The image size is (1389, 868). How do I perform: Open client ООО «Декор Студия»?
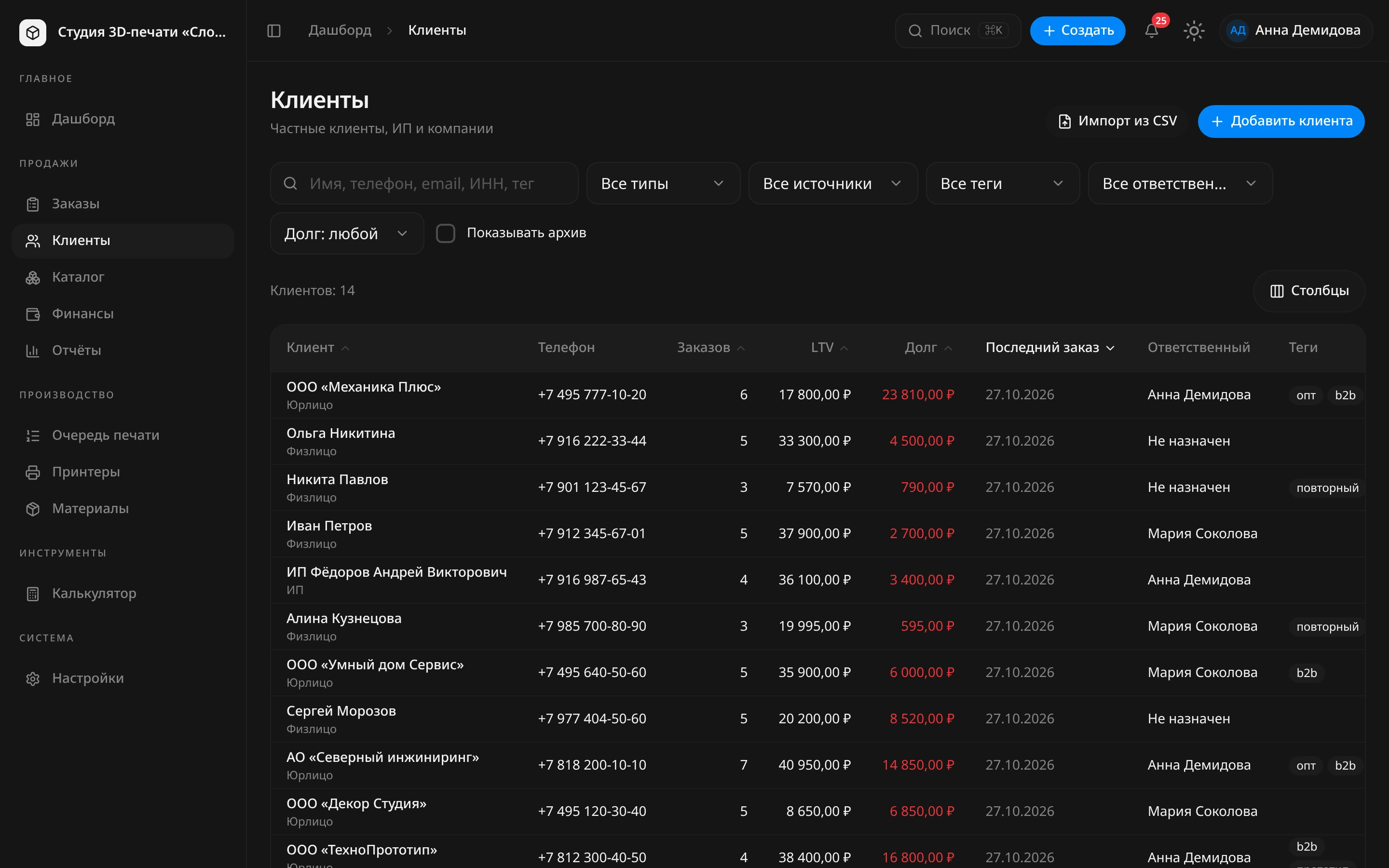tap(356, 804)
